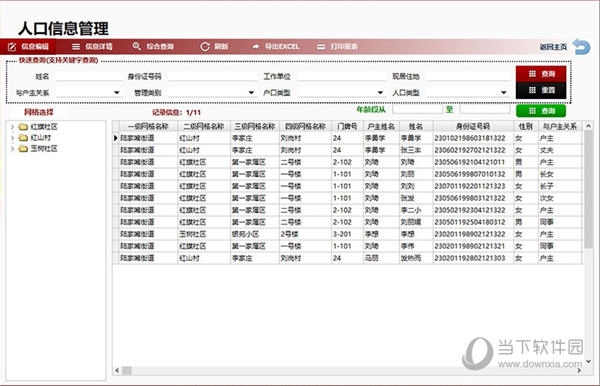Click the 2号楼 cell in the table
Image resolution: width=600 pixels, height=386 pixels.
pyautogui.click(x=305, y=234)
